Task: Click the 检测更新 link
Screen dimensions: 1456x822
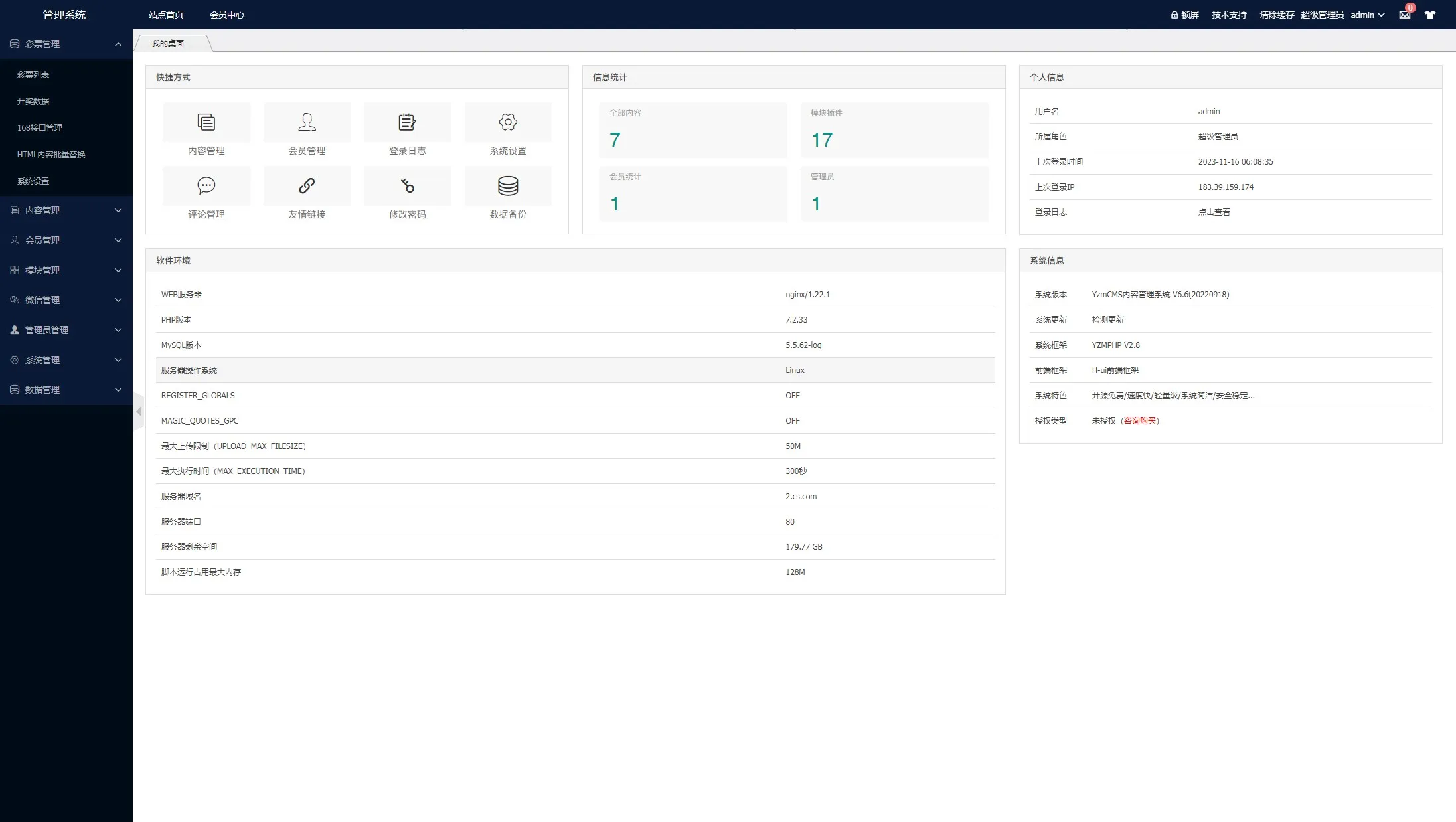Action: tap(1107, 320)
